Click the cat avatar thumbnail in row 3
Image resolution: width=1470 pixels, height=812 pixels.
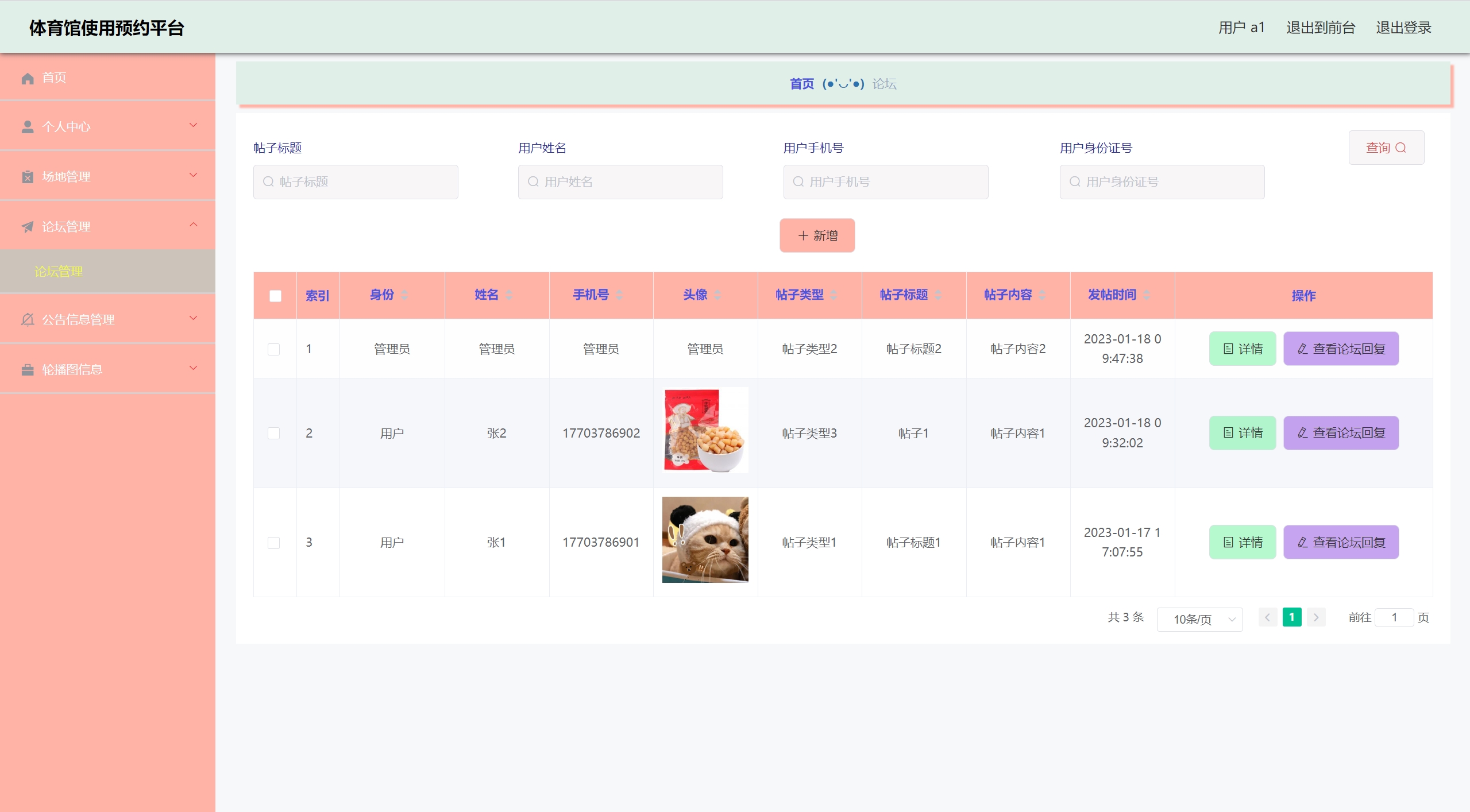click(x=705, y=540)
